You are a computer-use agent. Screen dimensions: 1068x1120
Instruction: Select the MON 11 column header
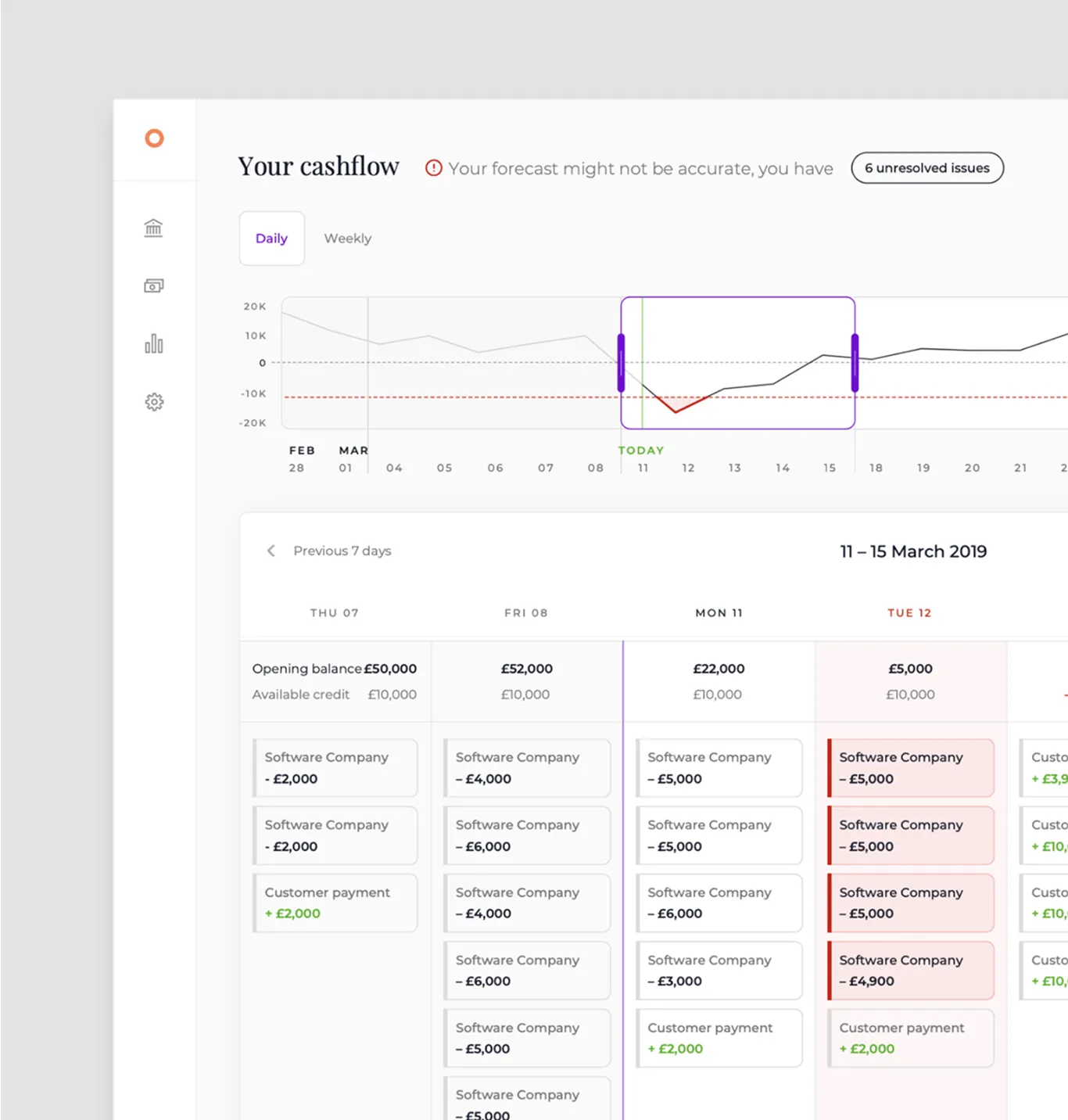point(719,613)
